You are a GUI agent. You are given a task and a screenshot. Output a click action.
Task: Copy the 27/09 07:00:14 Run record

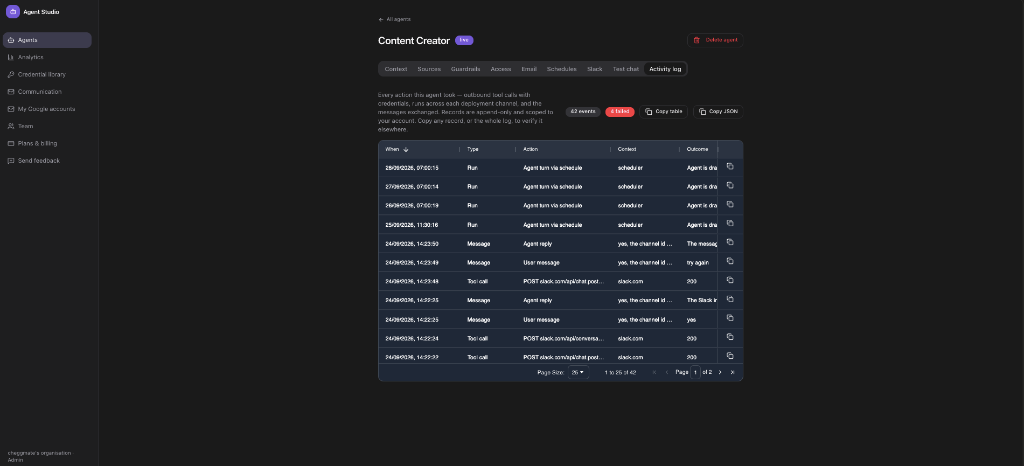click(730, 185)
